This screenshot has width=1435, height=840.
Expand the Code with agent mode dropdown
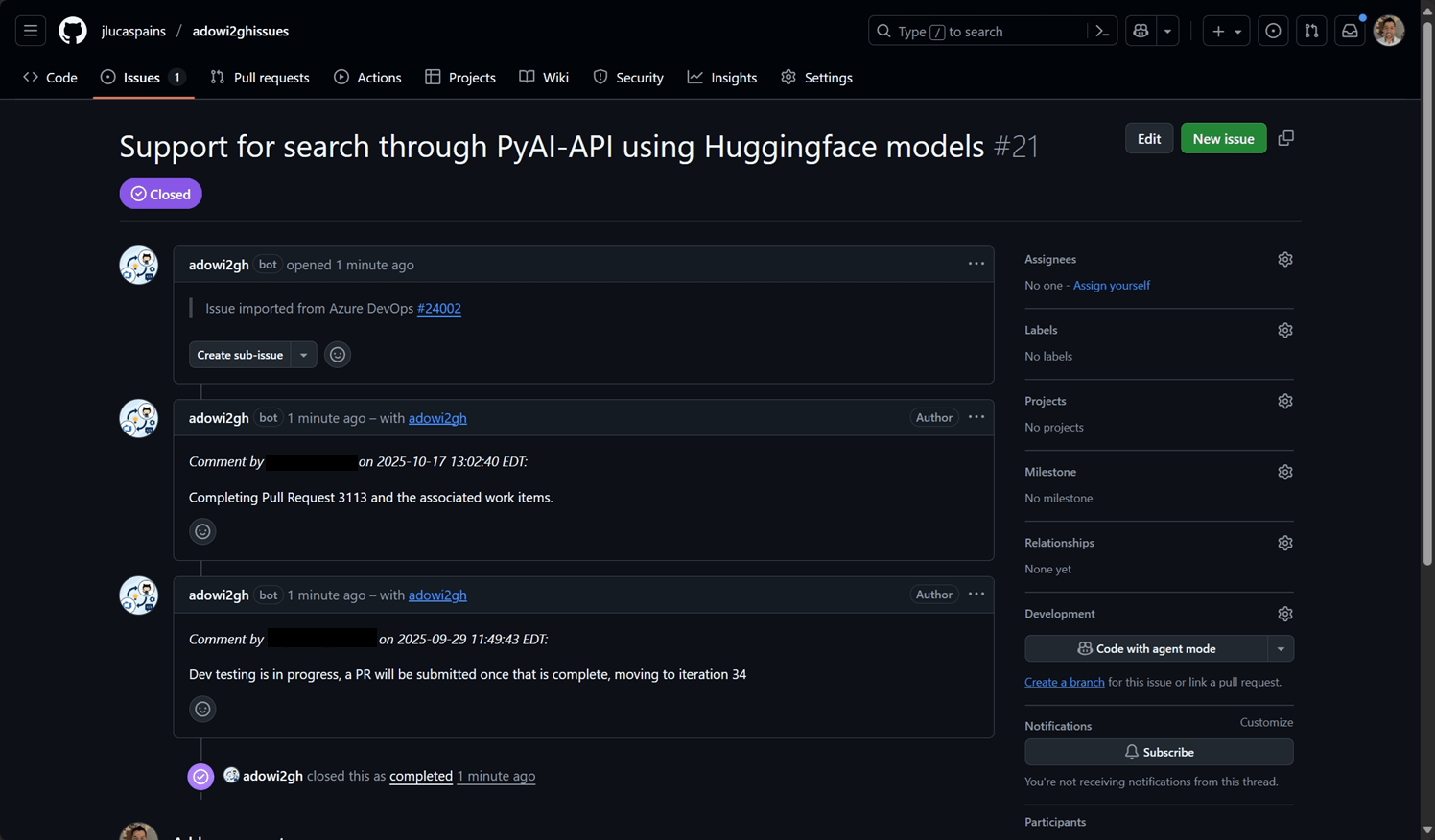point(1281,648)
